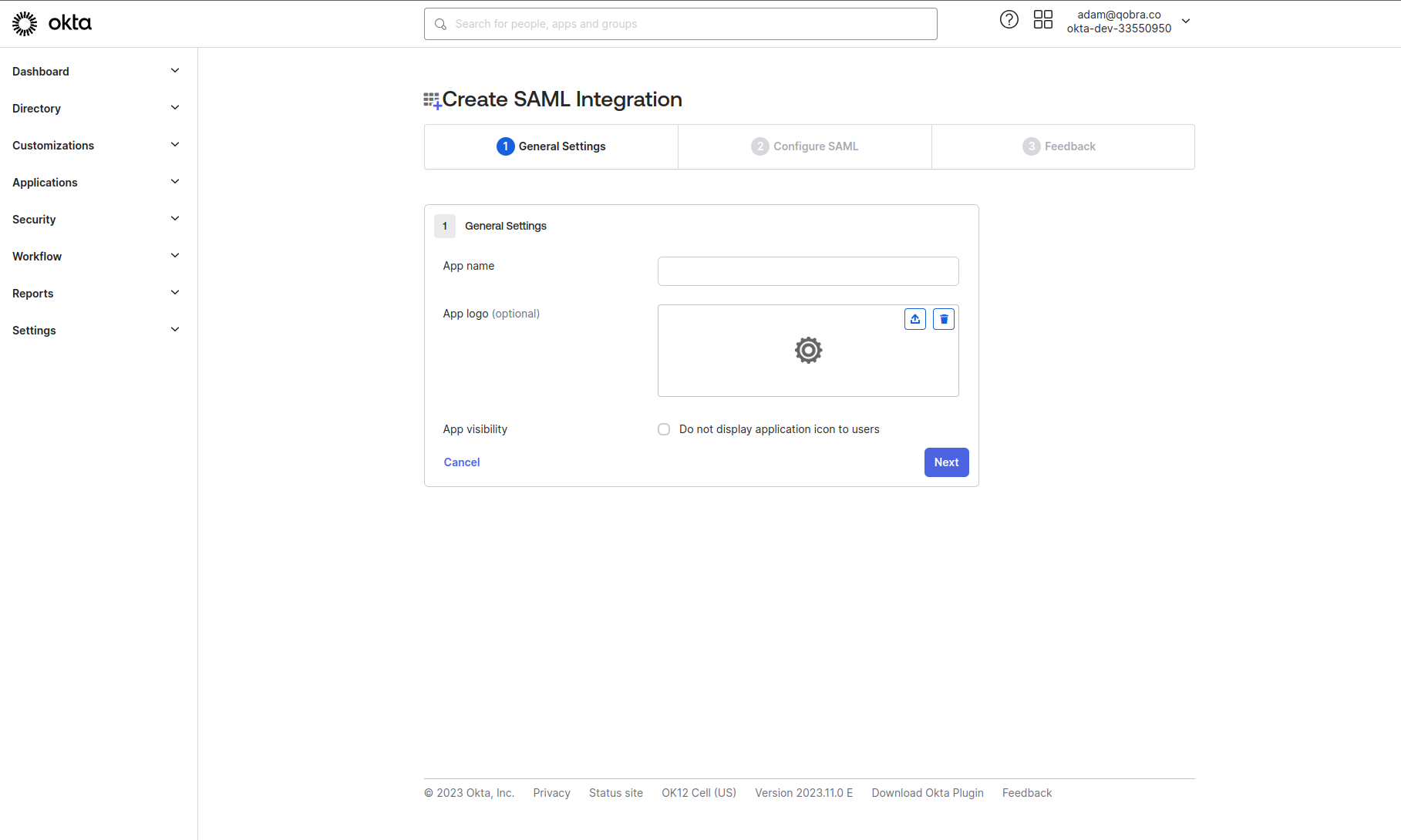Expand the Workflow chevron
Image resolution: width=1401 pixels, height=840 pixels.
175,256
